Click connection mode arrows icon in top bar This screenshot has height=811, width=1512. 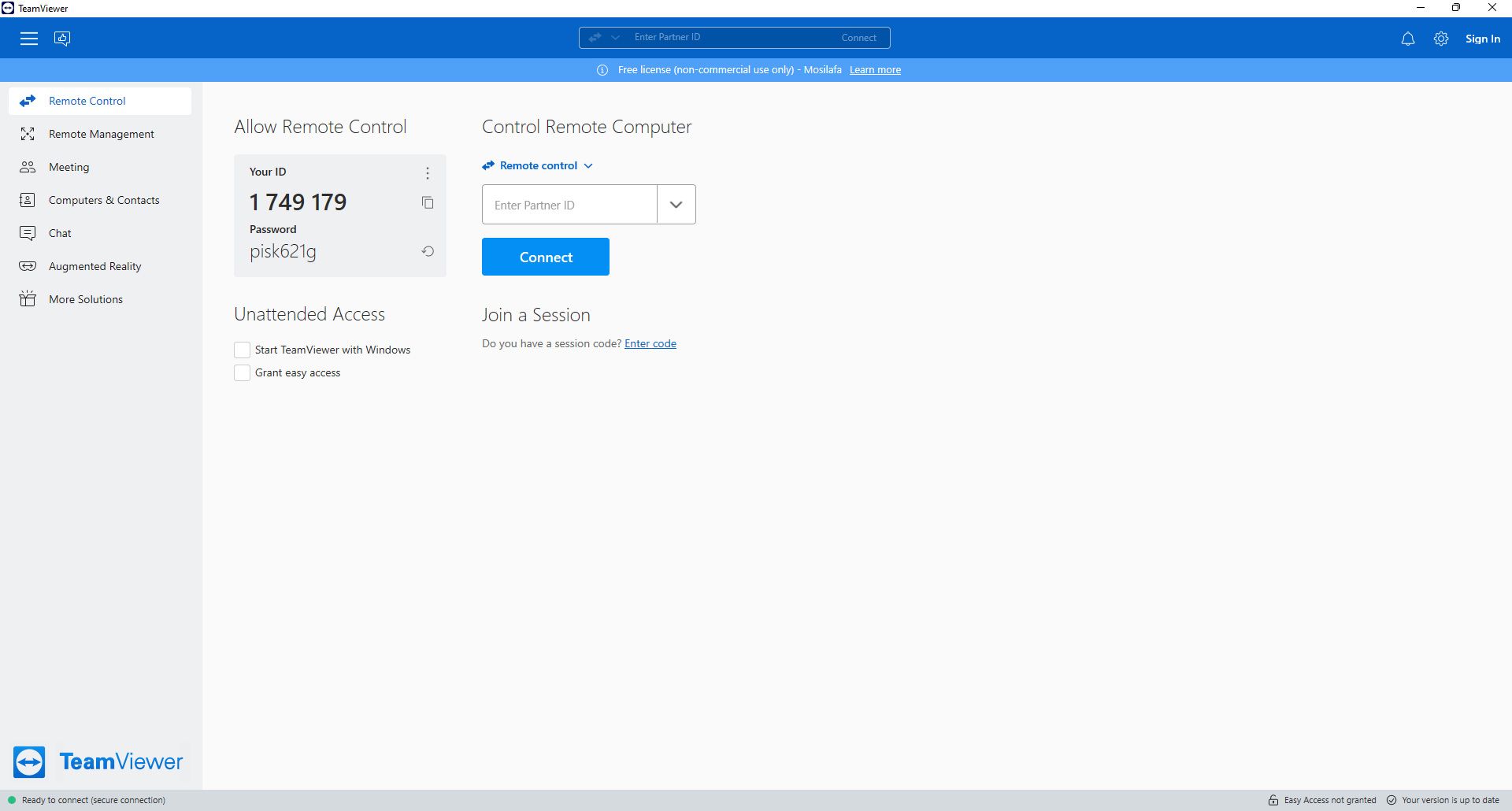[x=595, y=37]
